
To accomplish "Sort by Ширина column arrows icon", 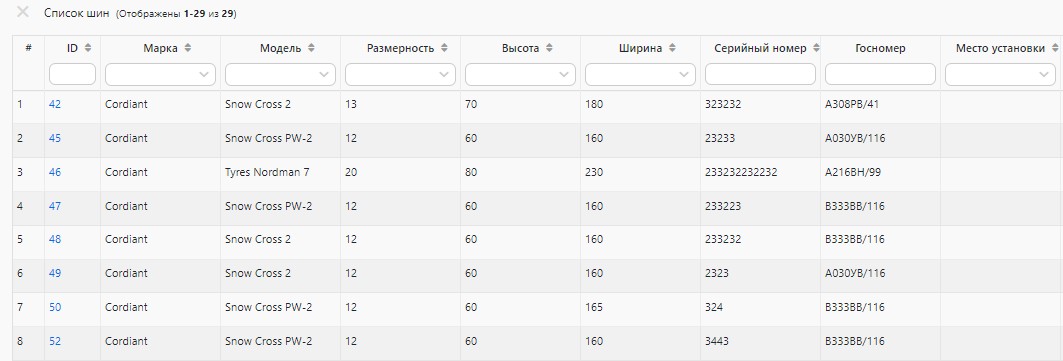I will click(672, 48).
